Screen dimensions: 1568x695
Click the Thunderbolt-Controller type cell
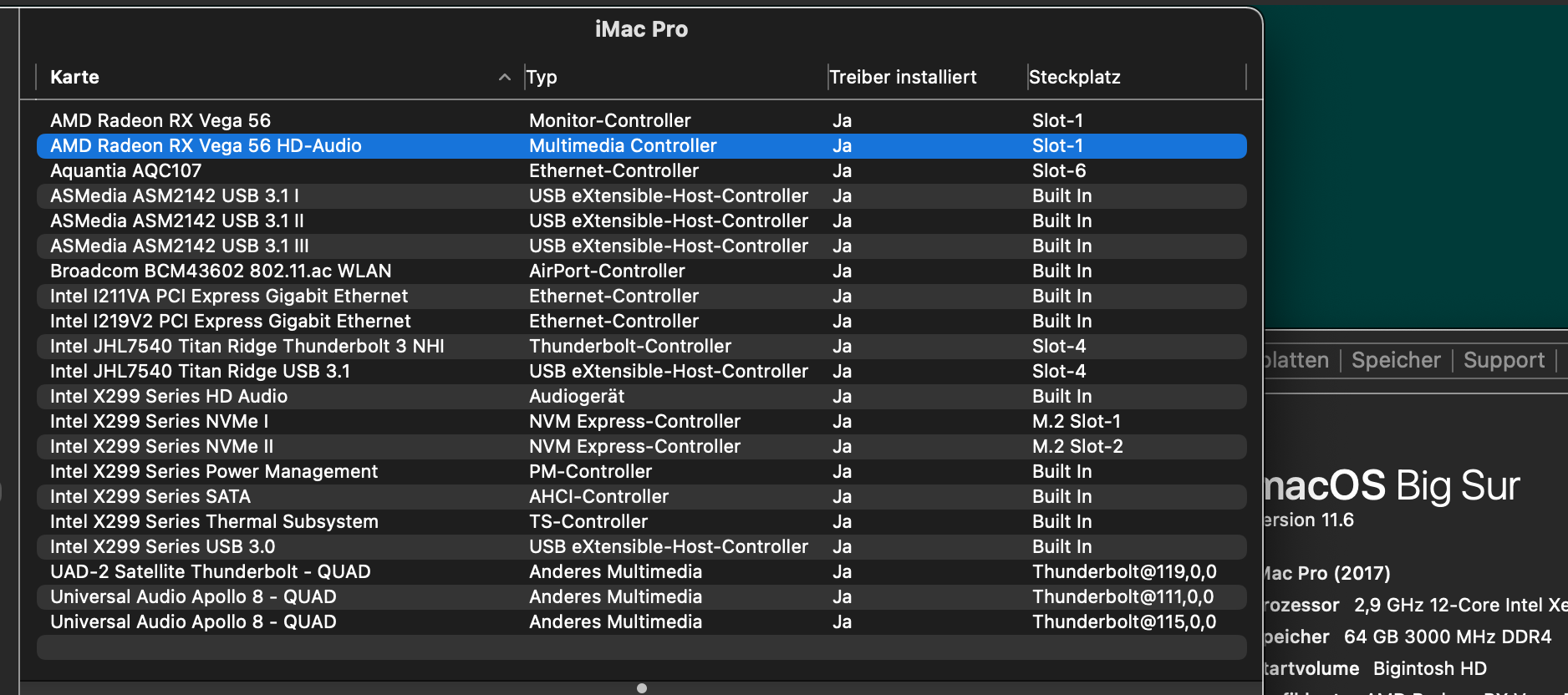pos(630,346)
